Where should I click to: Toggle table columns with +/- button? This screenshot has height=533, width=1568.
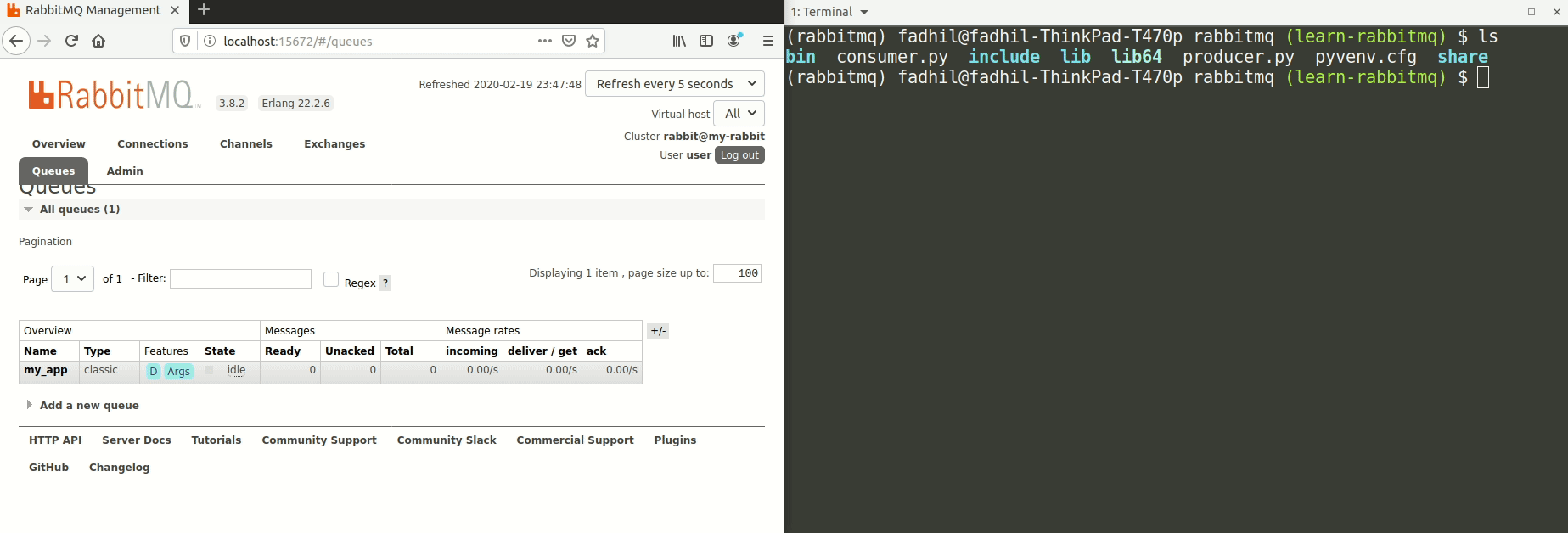pyautogui.click(x=658, y=331)
